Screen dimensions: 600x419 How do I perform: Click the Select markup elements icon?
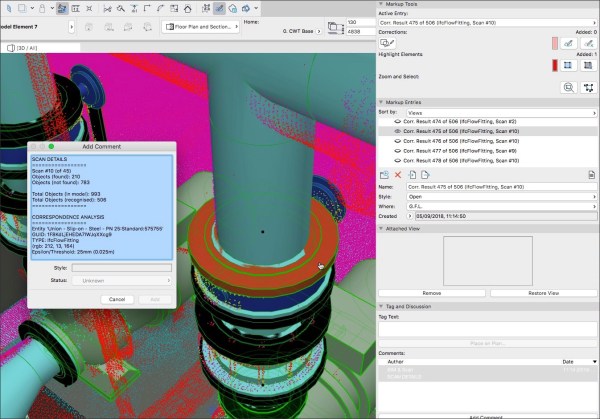coord(588,87)
